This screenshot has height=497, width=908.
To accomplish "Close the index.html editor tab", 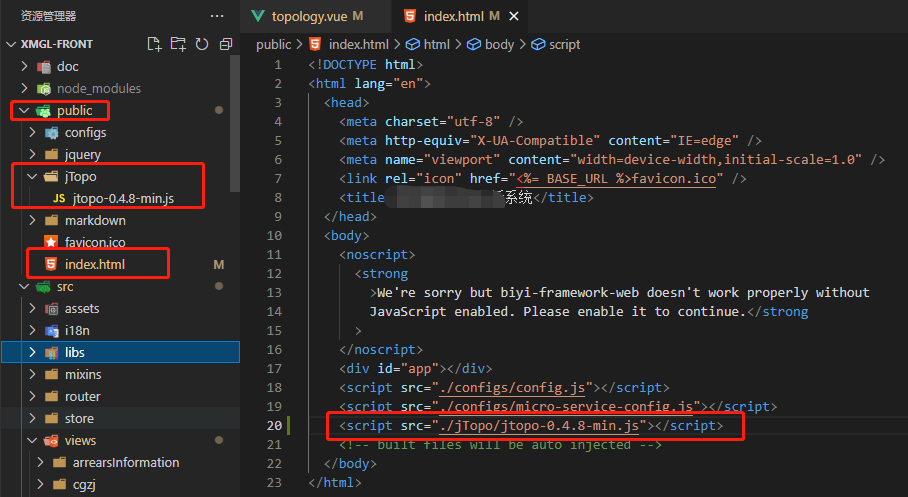I will pos(514,16).
